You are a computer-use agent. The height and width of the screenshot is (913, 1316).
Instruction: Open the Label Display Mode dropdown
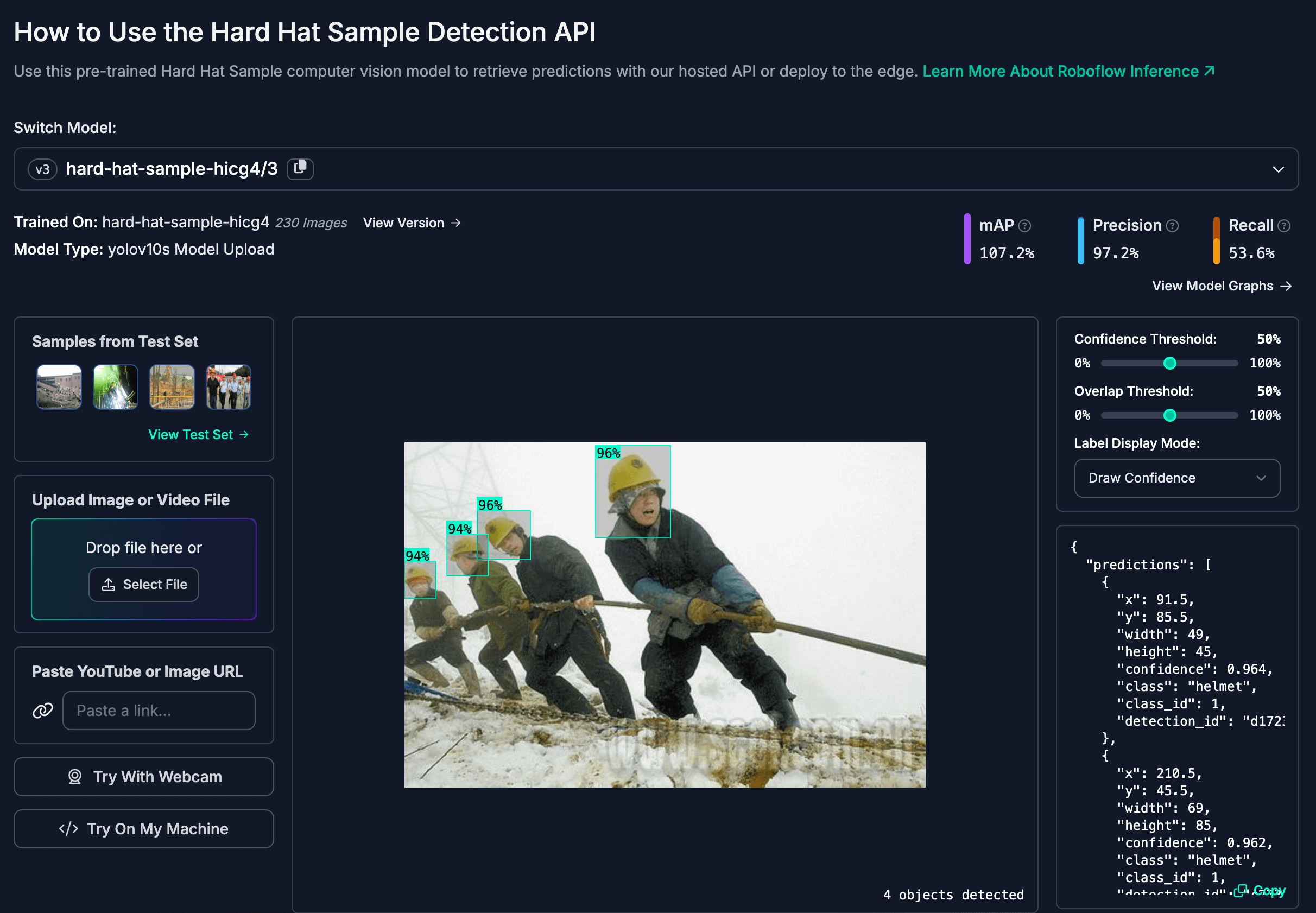(1176, 478)
